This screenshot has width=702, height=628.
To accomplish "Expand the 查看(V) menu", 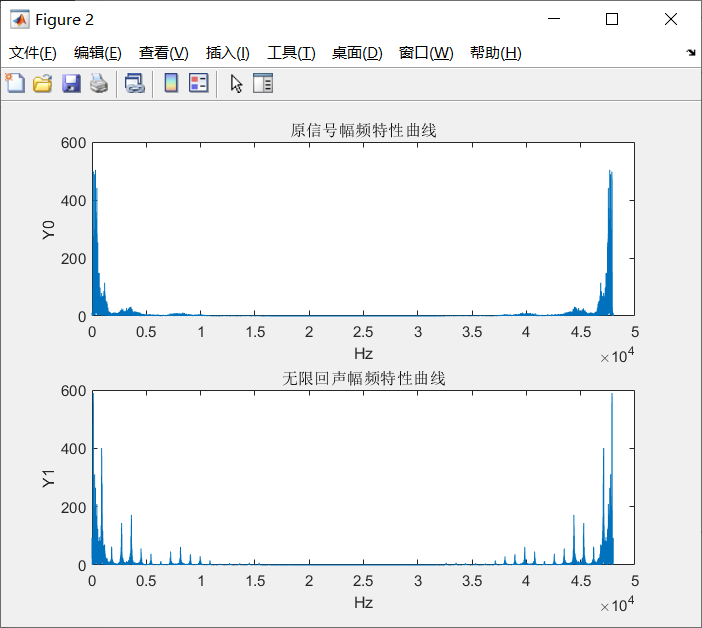I will click(163, 53).
